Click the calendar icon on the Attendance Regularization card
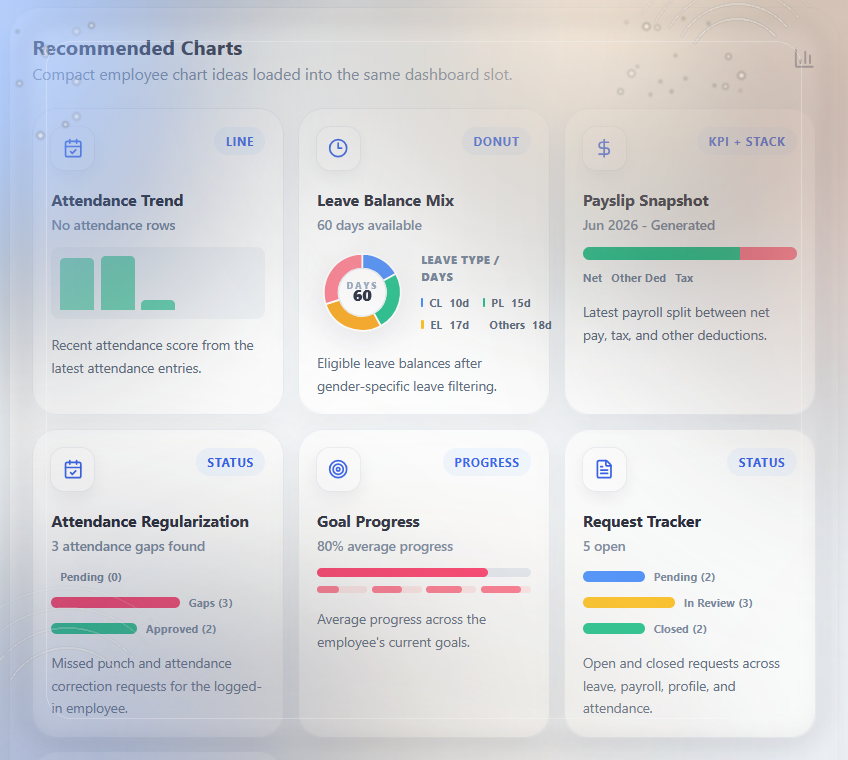The width and height of the screenshot is (848, 760). pos(73,469)
